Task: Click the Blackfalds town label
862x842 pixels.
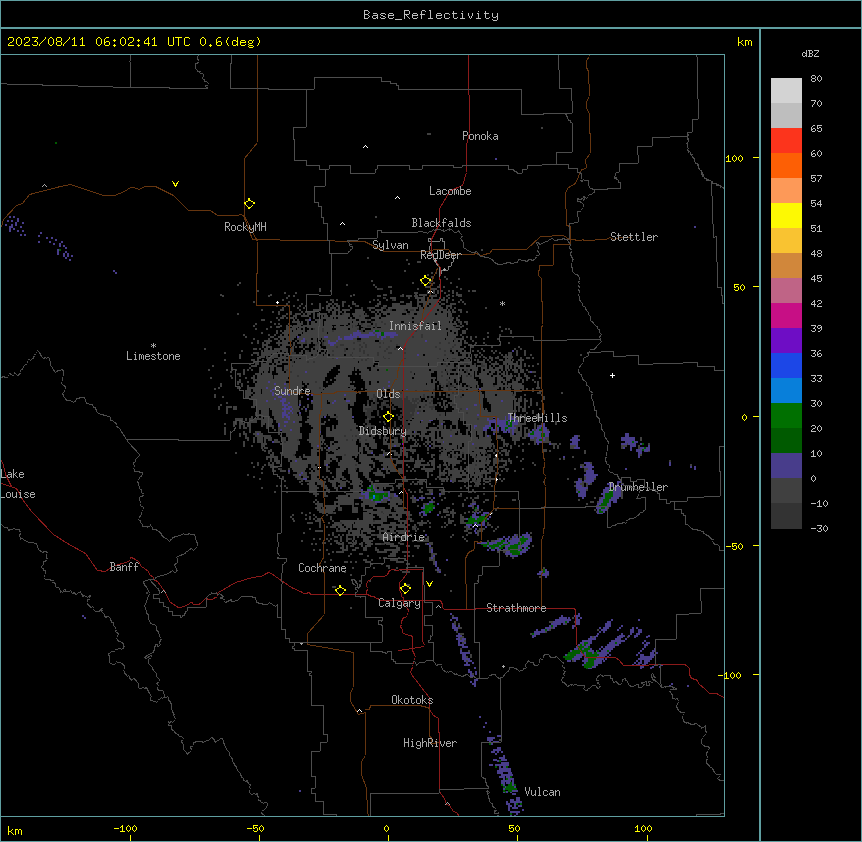Action: point(441,223)
